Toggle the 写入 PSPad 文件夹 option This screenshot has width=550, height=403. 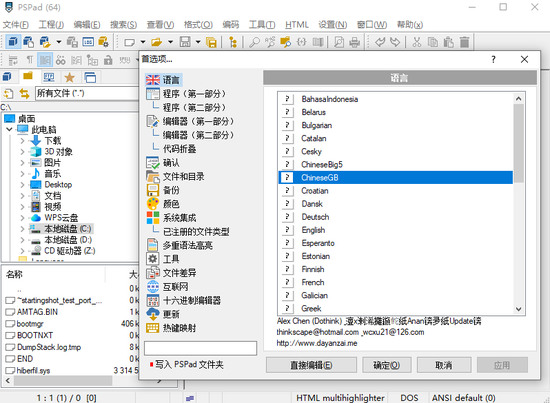pyautogui.click(x=186, y=364)
